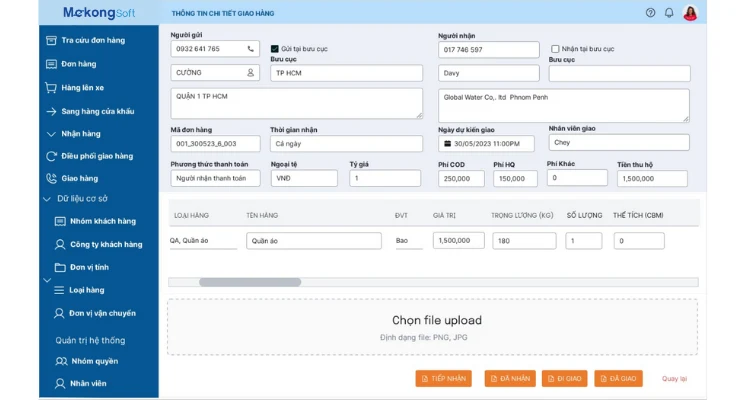
Task: Expand the Nhận hàng menu chevron
Action: point(51,134)
